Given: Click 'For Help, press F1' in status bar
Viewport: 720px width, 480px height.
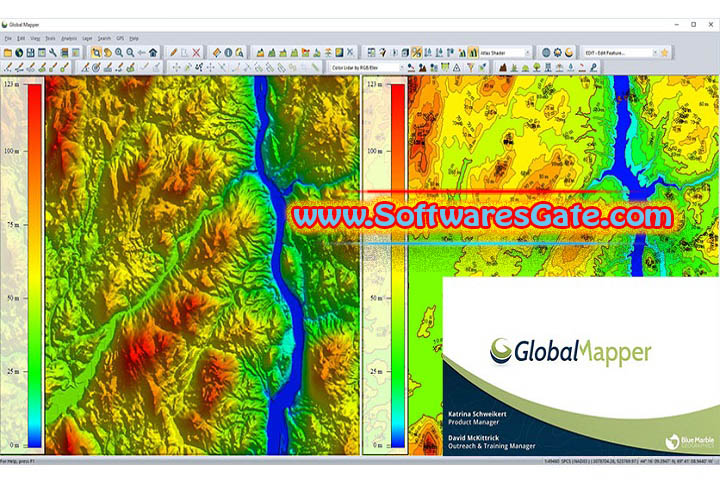Looking at the screenshot, I should click(17, 461).
